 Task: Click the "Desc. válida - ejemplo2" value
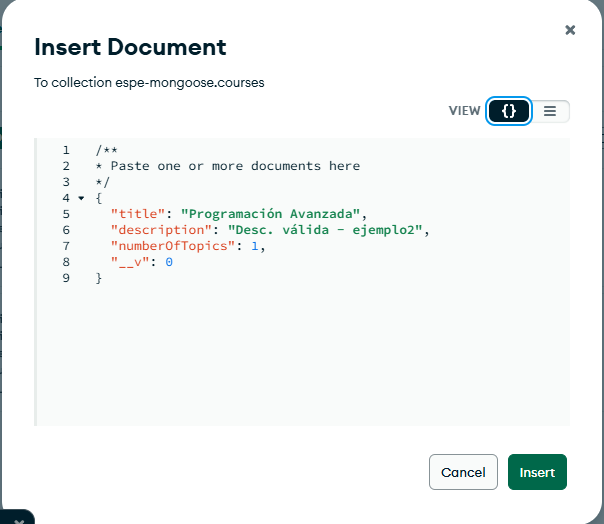click(325, 230)
